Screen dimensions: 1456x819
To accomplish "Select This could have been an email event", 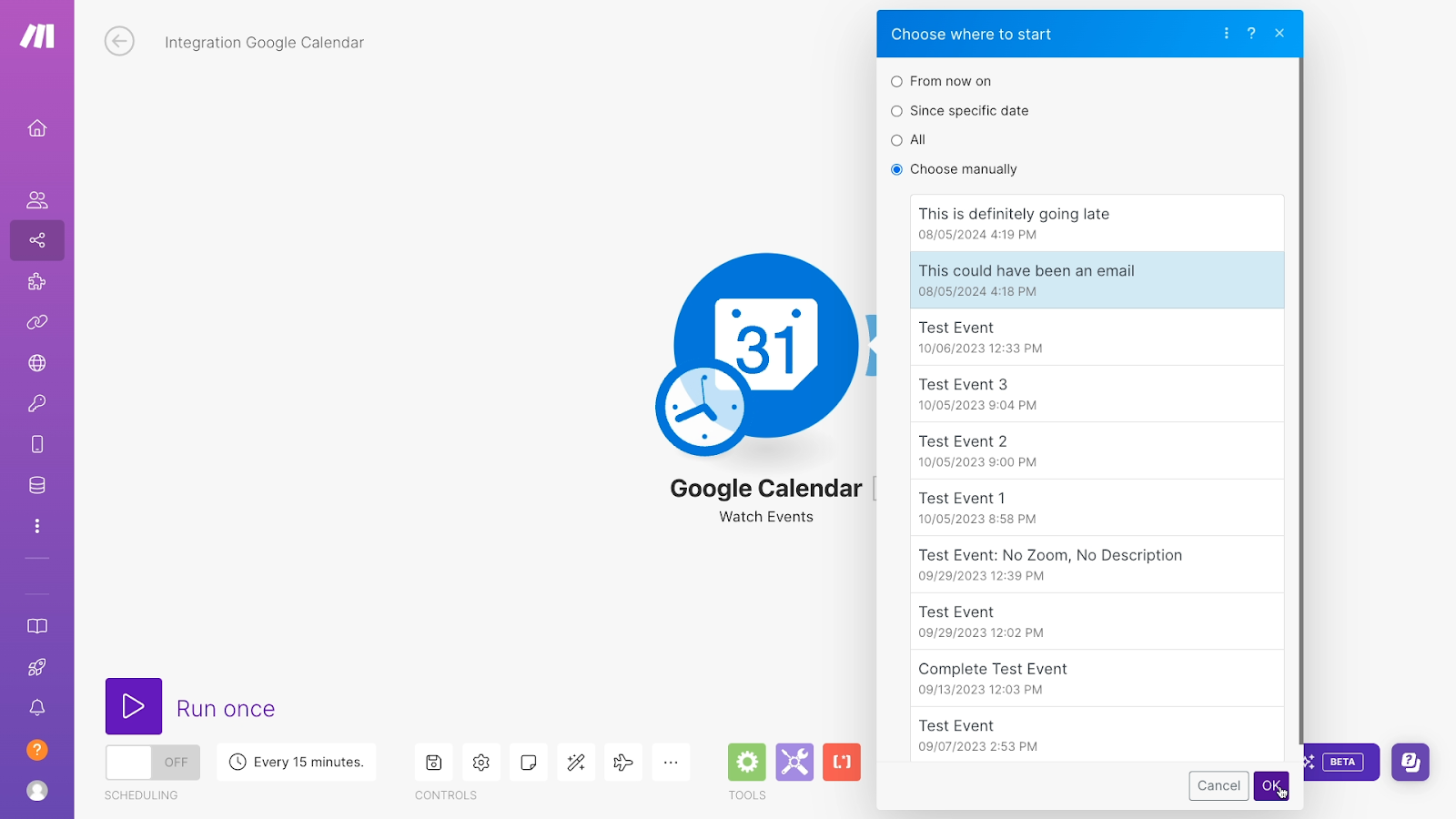I will (1097, 280).
